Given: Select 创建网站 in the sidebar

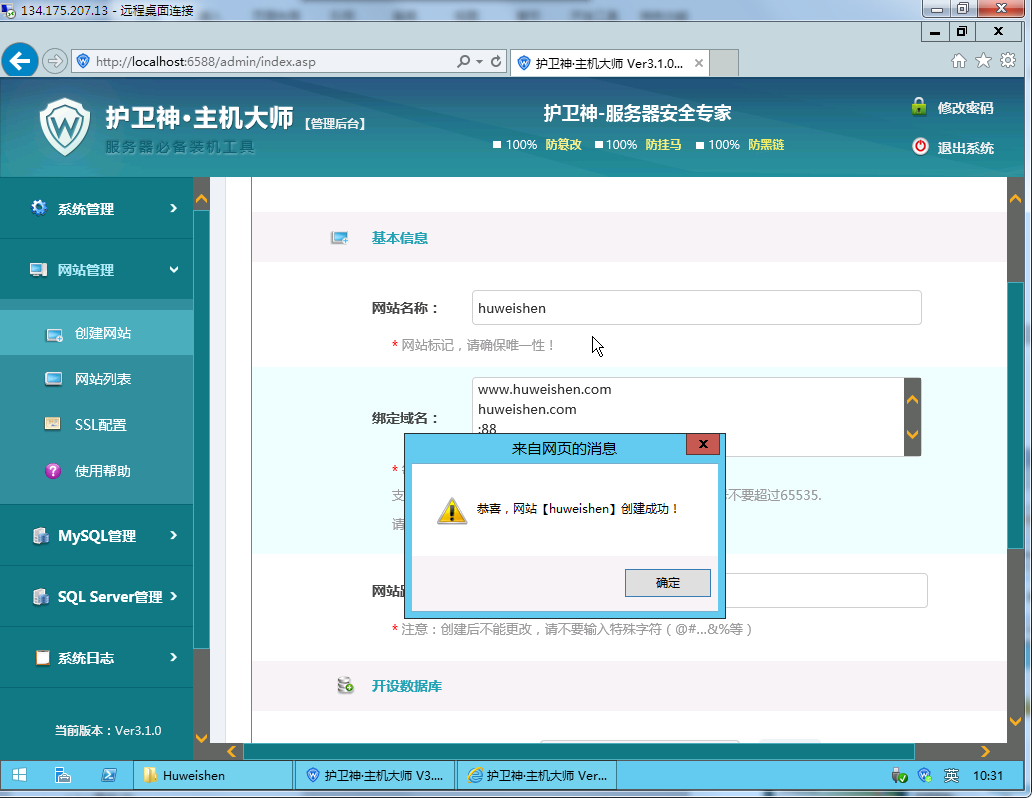Looking at the screenshot, I should [x=96, y=333].
